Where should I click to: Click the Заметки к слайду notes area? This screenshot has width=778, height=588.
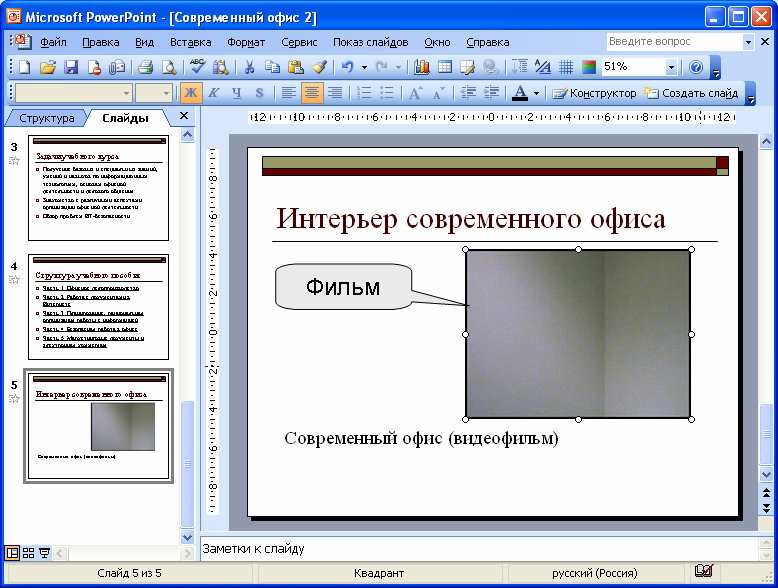coord(479,549)
